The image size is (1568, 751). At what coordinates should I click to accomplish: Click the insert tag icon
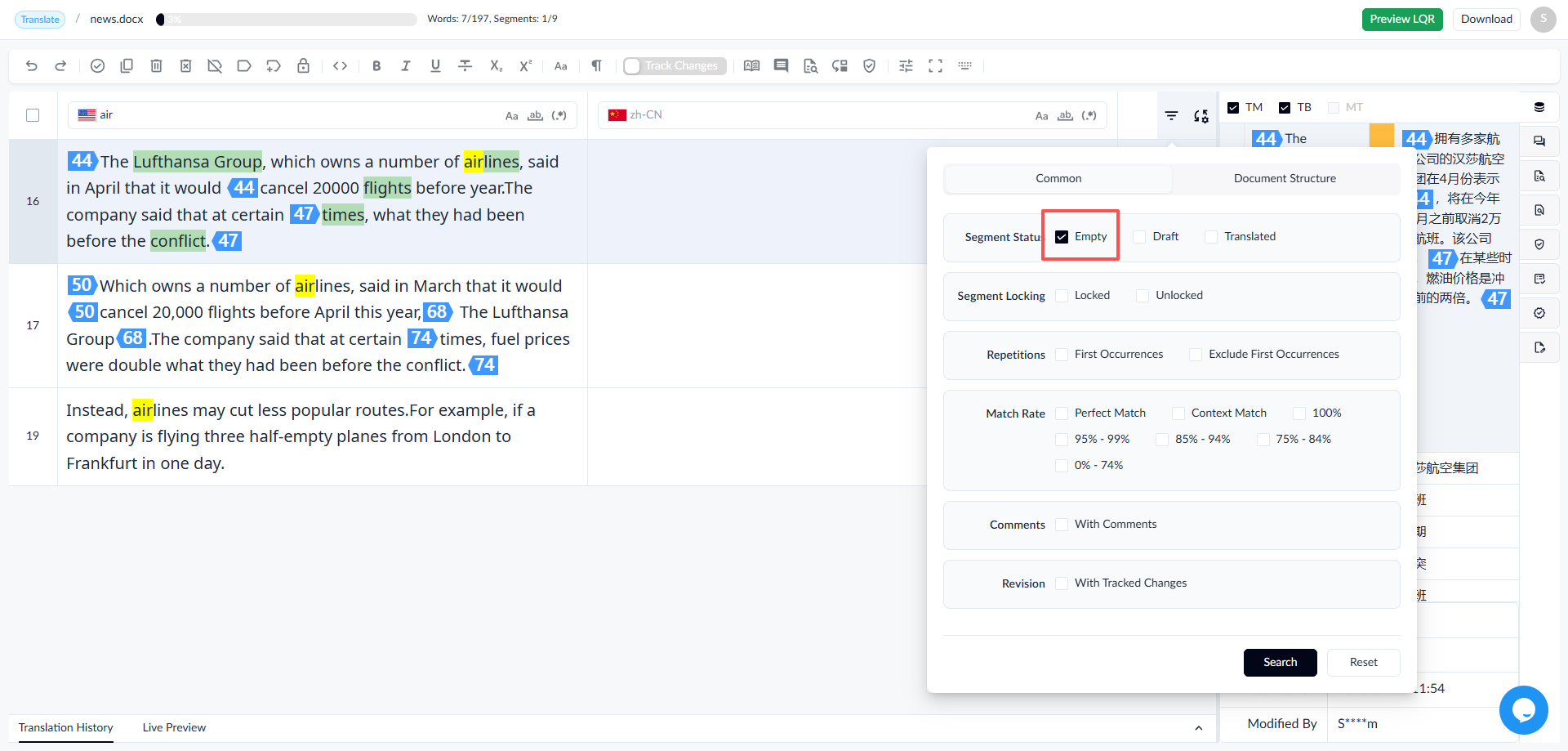coord(341,66)
